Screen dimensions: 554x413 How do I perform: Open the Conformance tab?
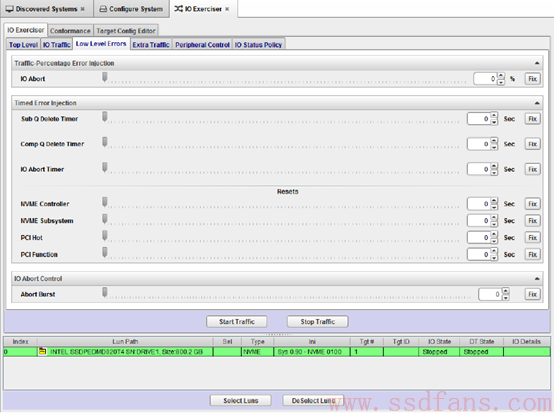coord(70,31)
